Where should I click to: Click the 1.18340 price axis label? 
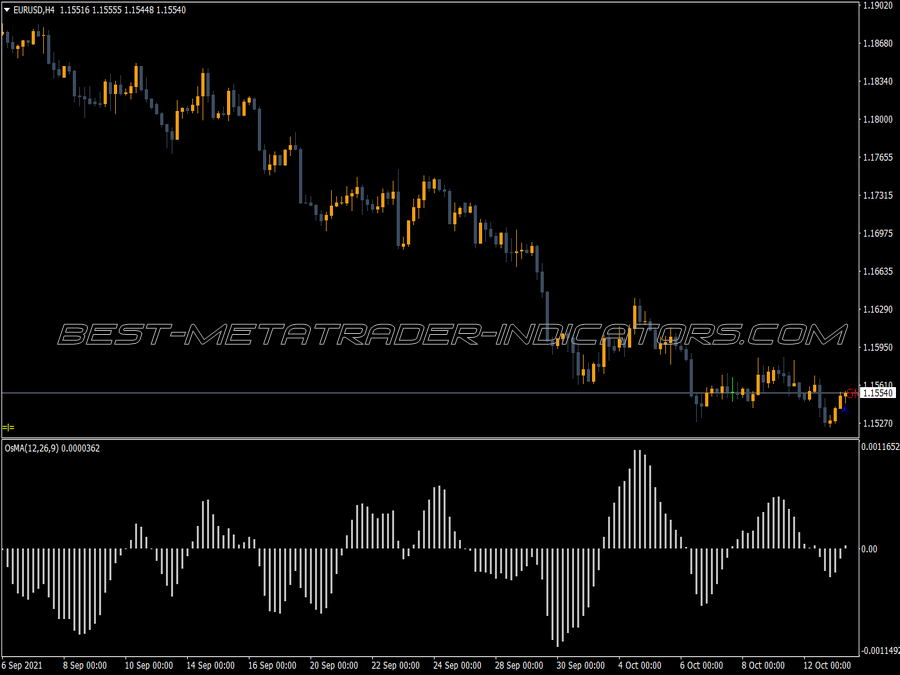[x=878, y=82]
